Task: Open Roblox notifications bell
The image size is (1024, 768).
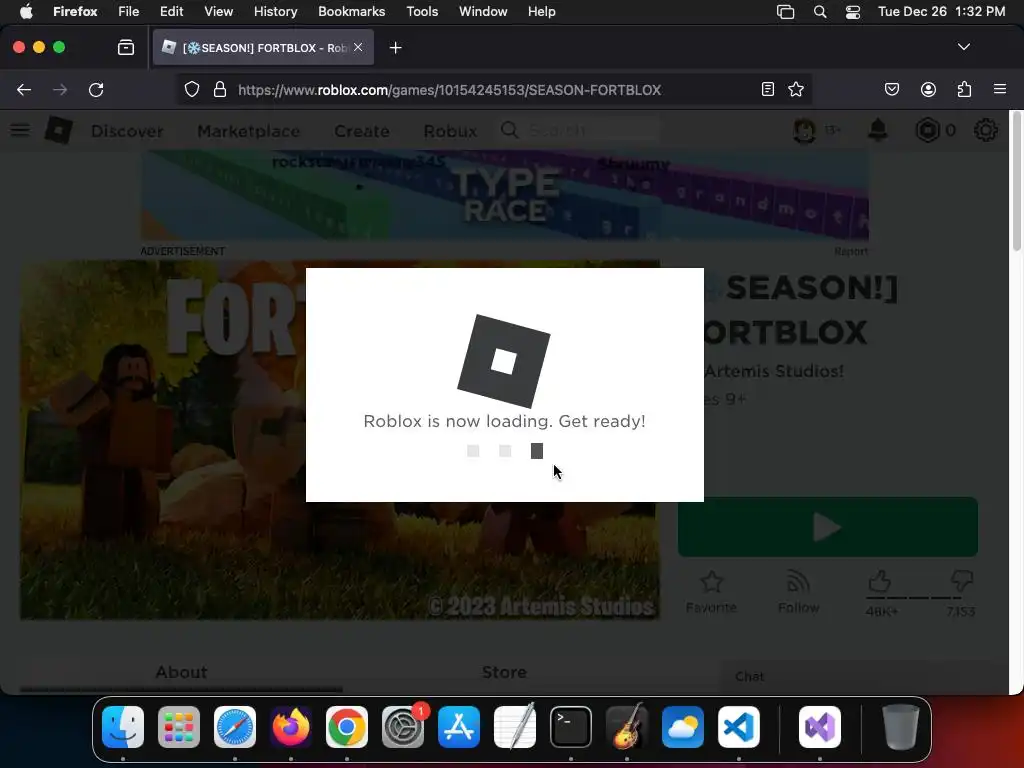Action: 878,130
